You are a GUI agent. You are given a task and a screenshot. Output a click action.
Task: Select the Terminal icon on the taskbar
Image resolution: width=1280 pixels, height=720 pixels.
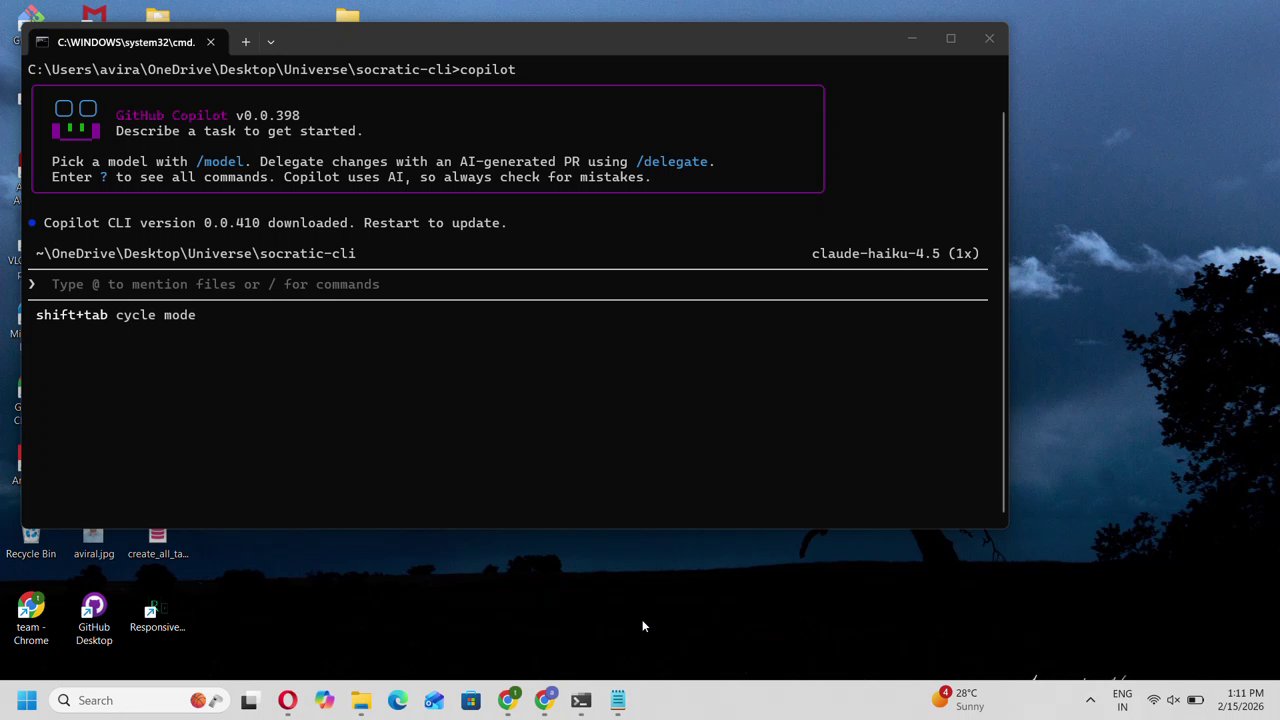581,700
